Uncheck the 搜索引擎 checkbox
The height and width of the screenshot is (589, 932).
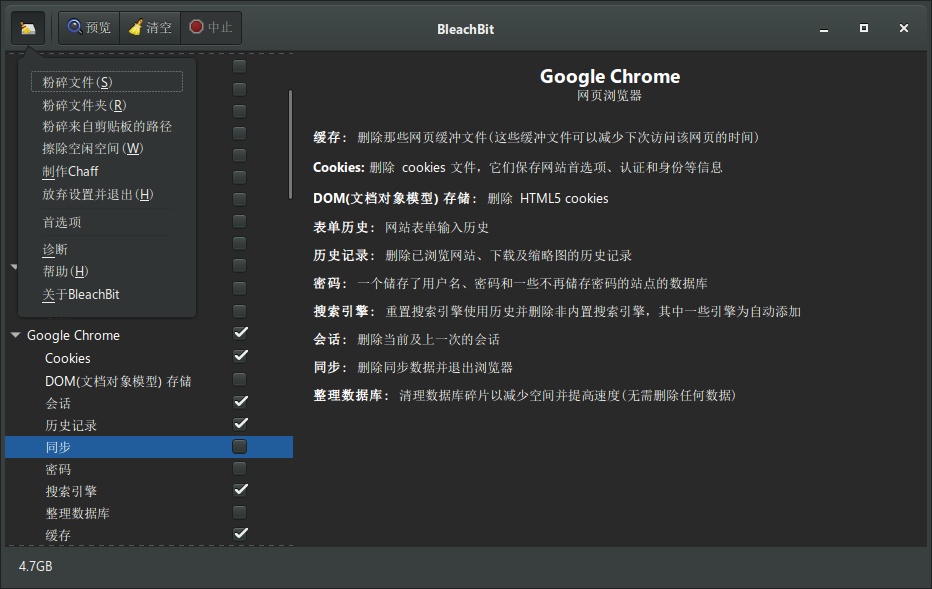tap(240, 490)
